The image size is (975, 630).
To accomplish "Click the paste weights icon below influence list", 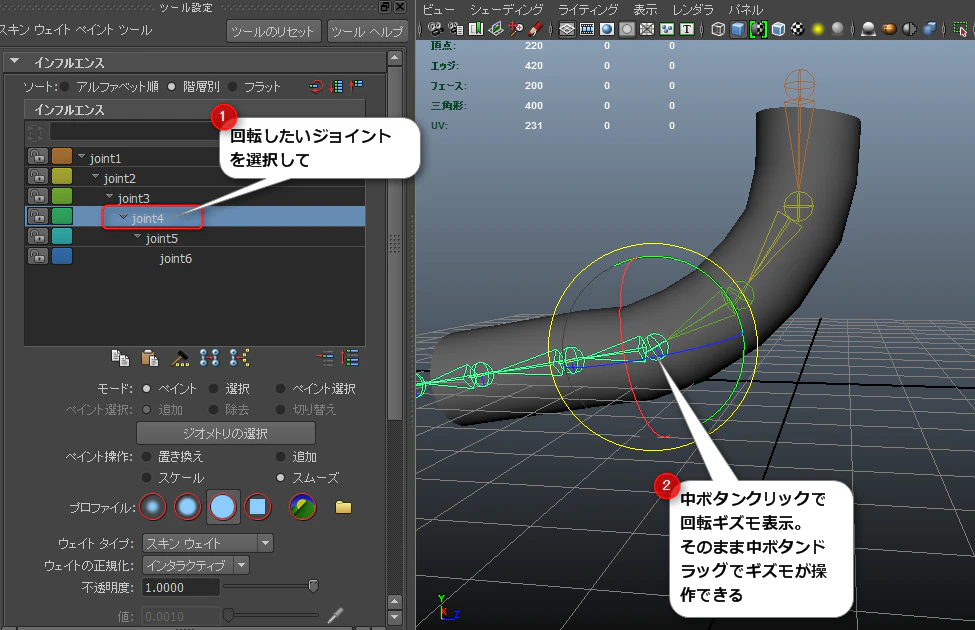I will 149,358.
